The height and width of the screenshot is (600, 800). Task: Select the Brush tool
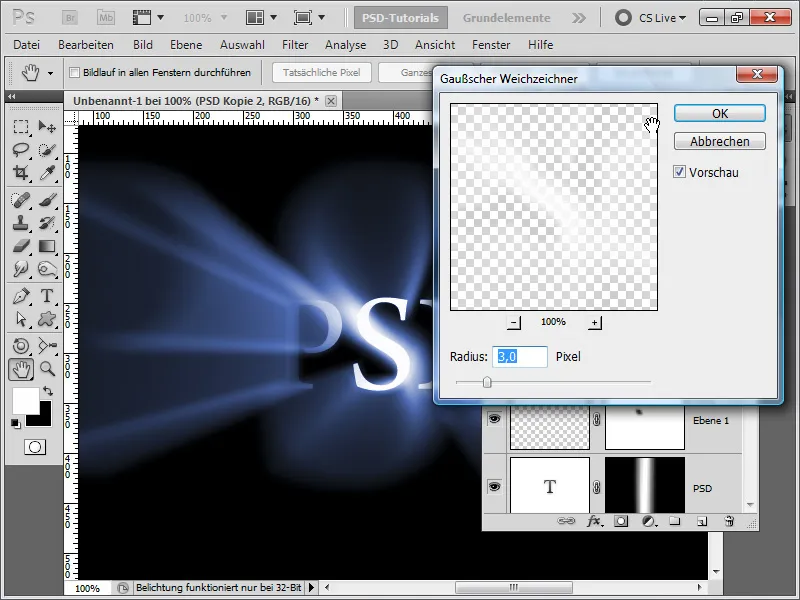(x=47, y=199)
